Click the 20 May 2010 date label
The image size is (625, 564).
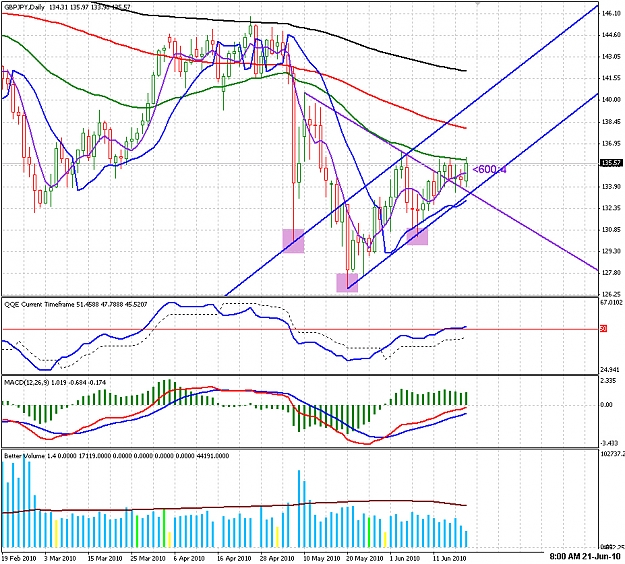pos(364,558)
